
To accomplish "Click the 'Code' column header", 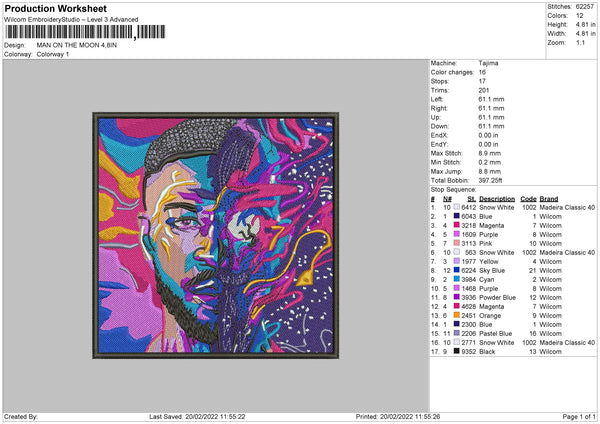I will (528, 199).
